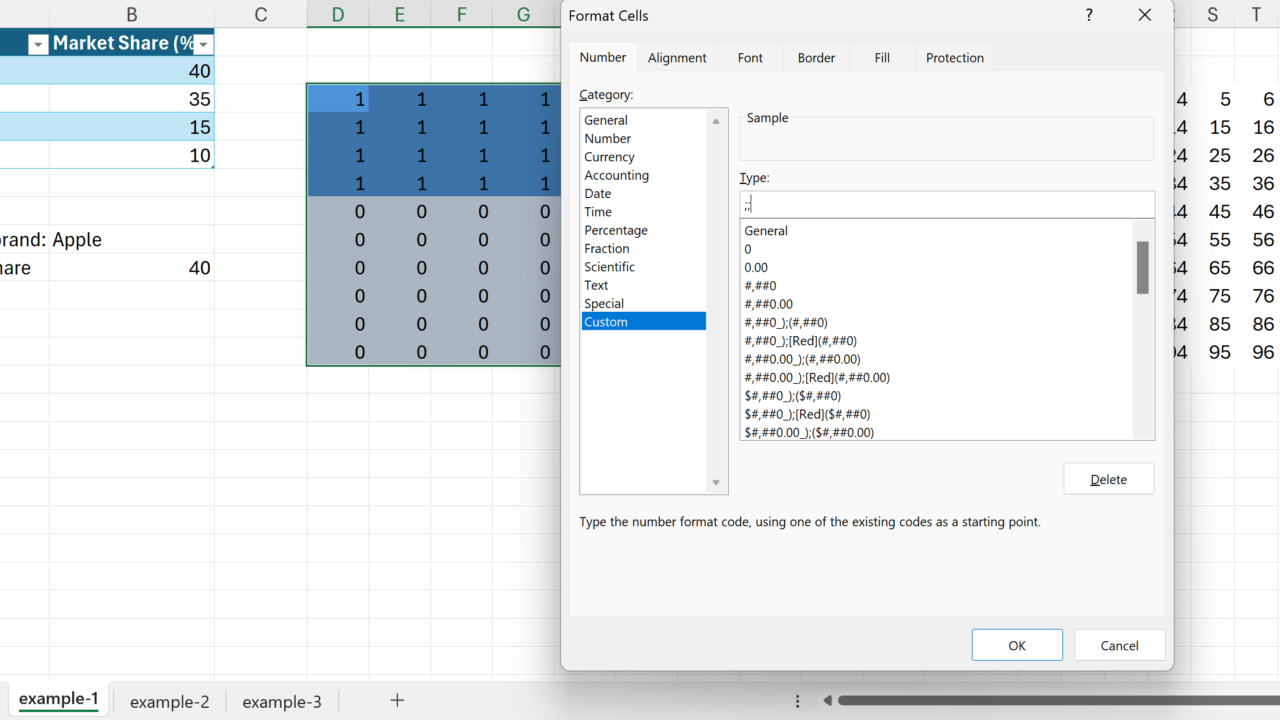Open the Protection tab

click(954, 58)
